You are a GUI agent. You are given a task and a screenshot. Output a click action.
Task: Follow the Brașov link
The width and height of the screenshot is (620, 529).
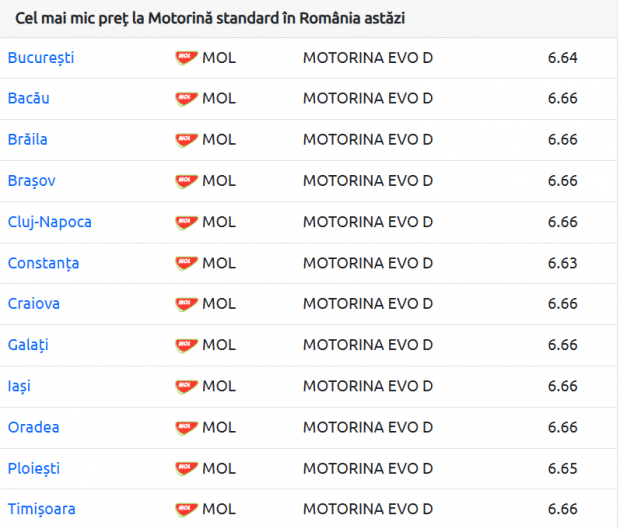[x=32, y=181]
